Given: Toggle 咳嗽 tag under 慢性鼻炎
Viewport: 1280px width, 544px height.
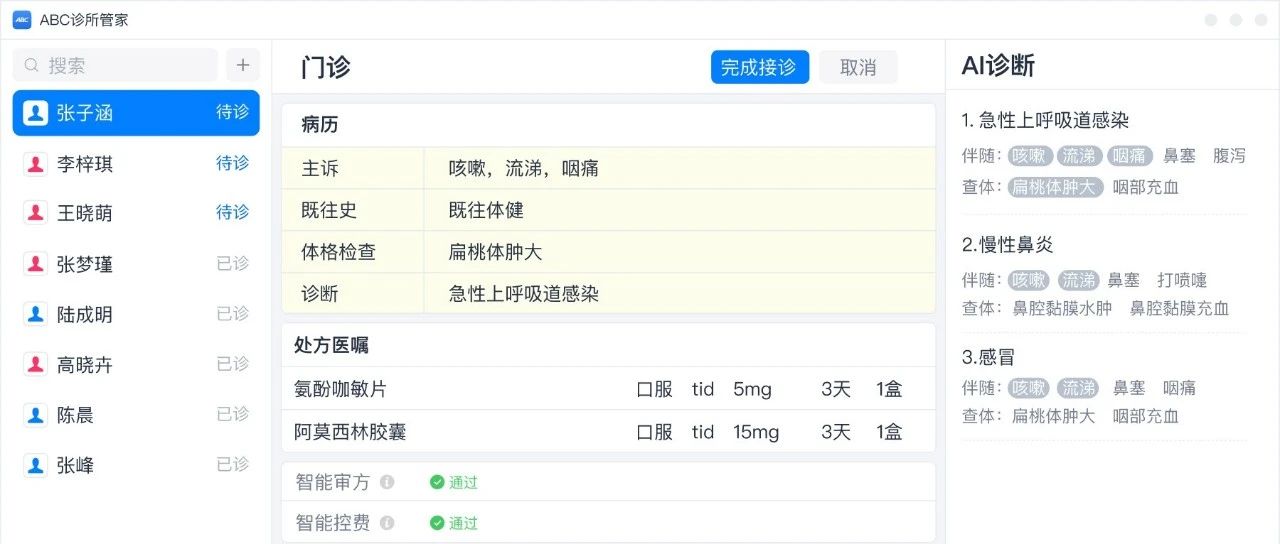Looking at the screenshot, I should (x=1030, y=280).
